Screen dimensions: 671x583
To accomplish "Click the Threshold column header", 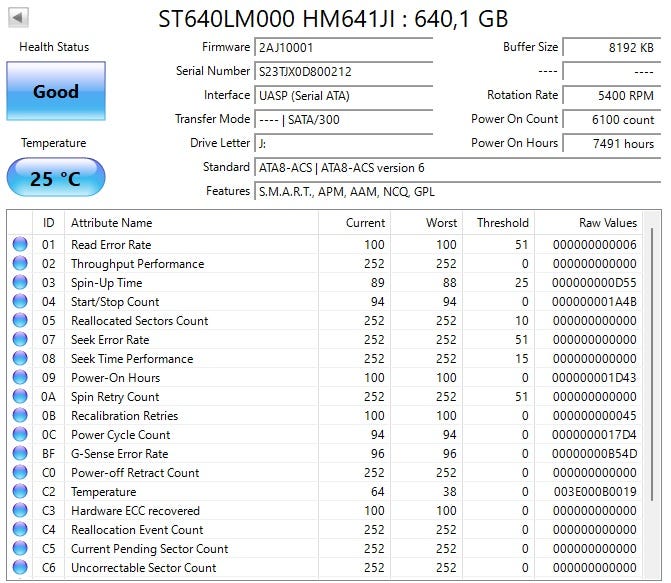I will 501,223.
